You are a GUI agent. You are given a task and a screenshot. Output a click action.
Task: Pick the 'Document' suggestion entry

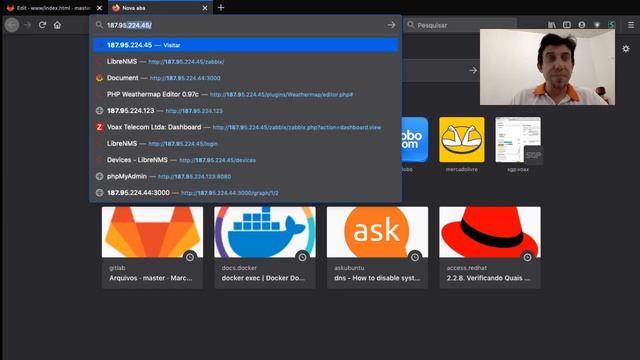(x=245, y=78)
